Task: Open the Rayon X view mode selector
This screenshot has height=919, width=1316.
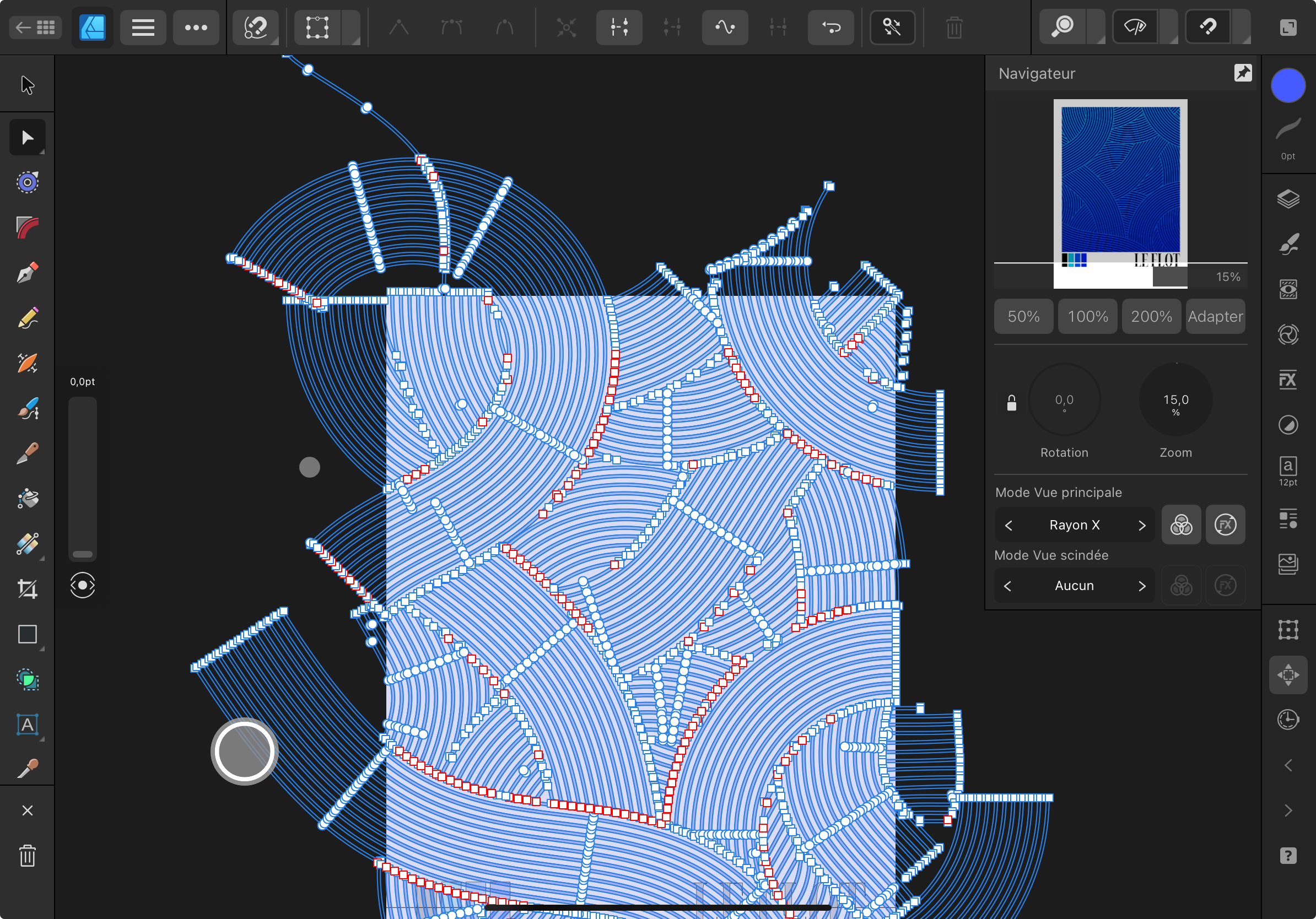Action: [x=1075, y=525]
